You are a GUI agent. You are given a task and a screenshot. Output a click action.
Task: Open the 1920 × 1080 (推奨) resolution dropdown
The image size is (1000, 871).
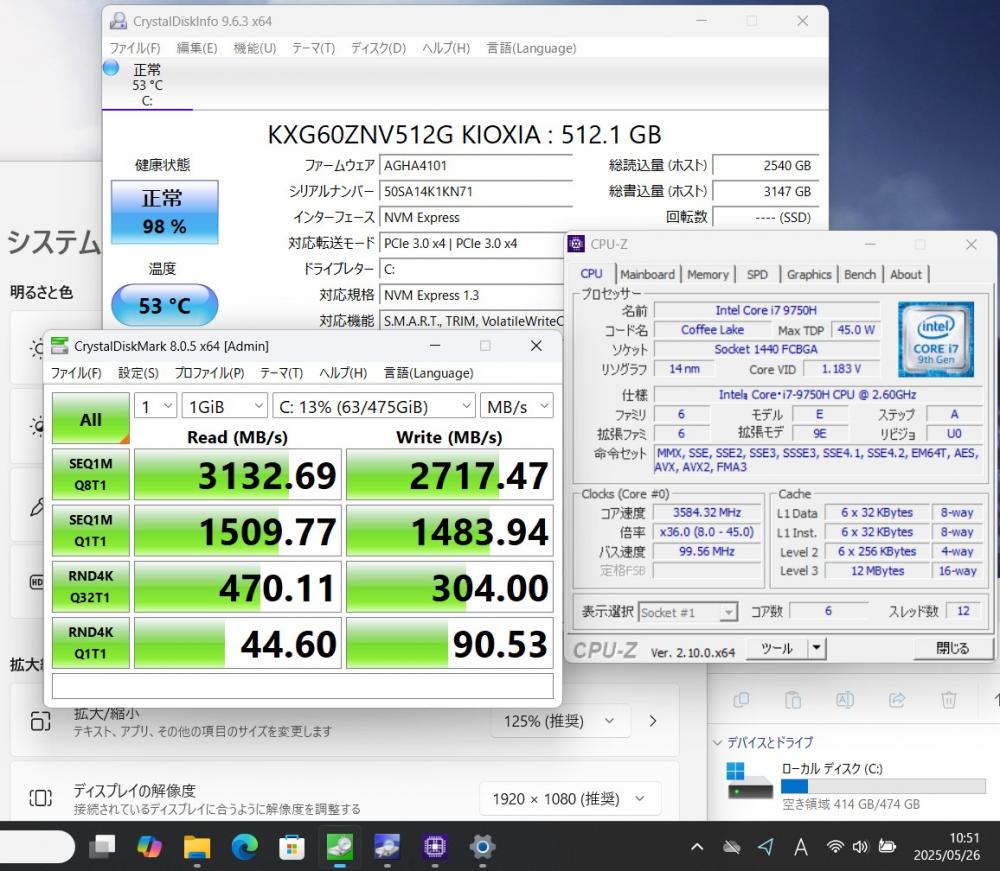tap(570, 798)
